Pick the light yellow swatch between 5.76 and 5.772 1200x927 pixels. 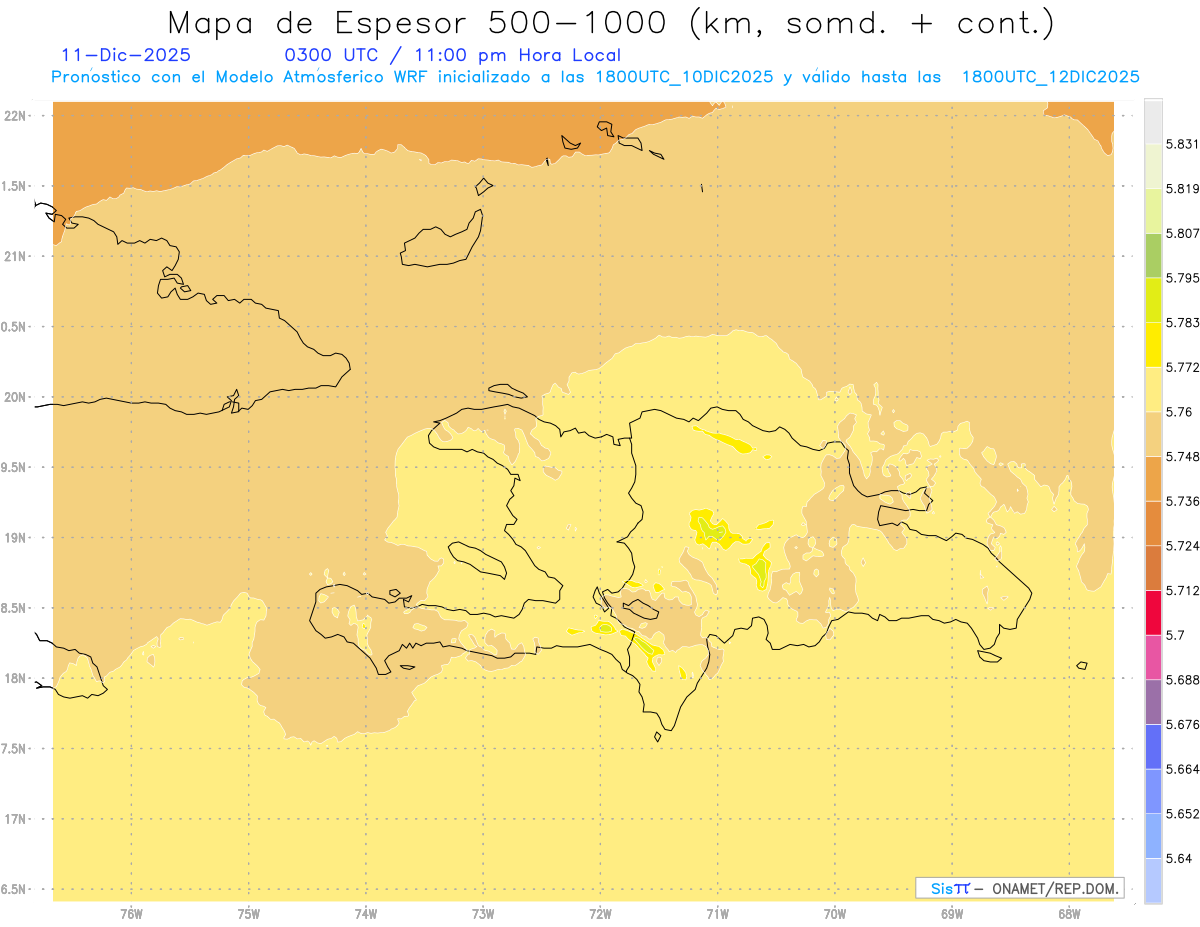click(1153, 389)
